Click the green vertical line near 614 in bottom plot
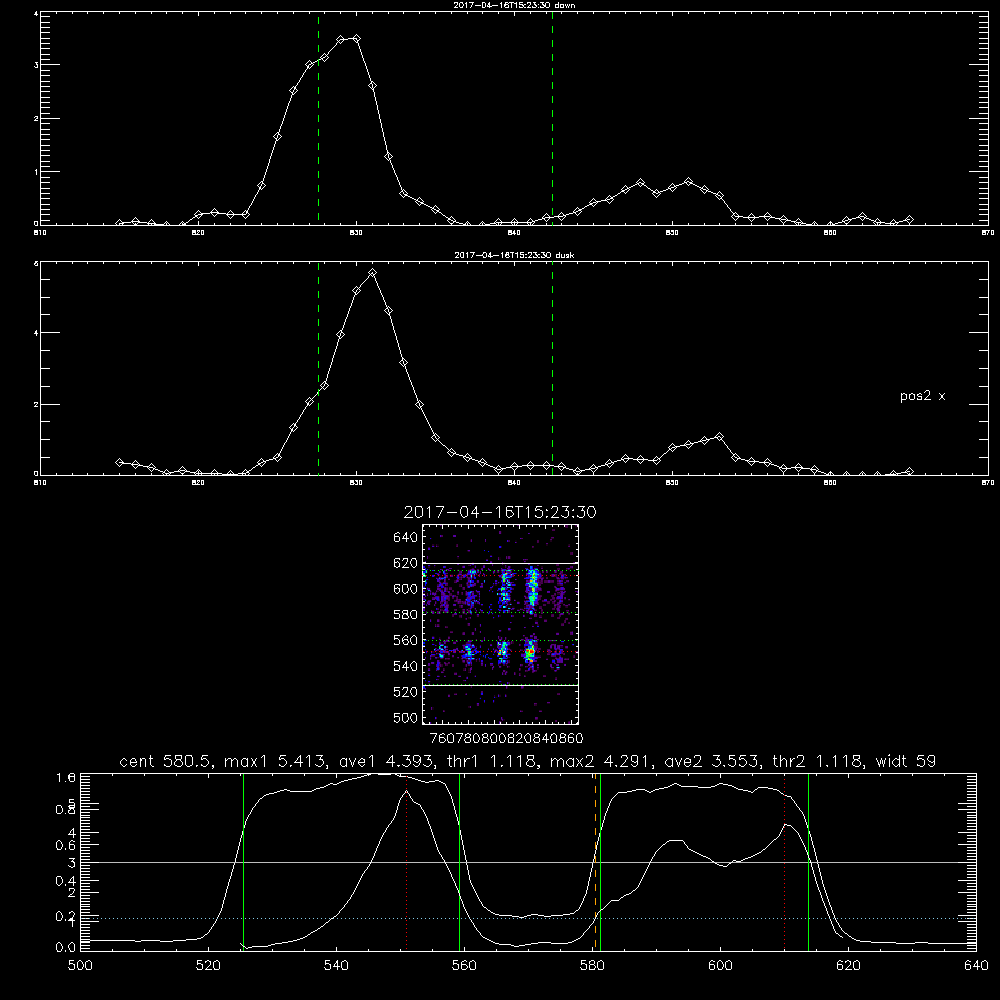The height and width of the screenshot is (1000, 1000). (x=808, y=861)
